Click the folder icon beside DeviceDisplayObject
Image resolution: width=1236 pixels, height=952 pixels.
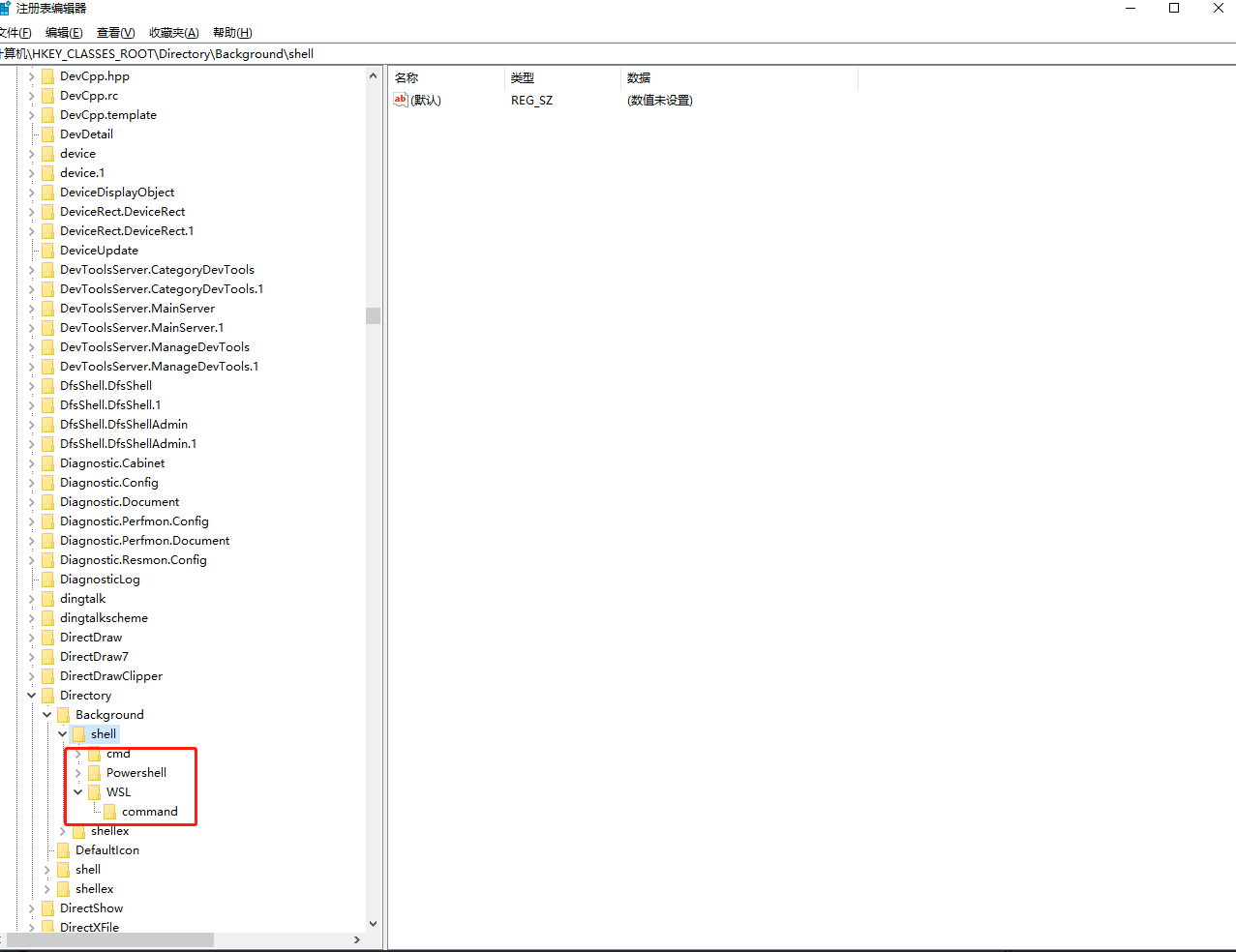[47, 193]
